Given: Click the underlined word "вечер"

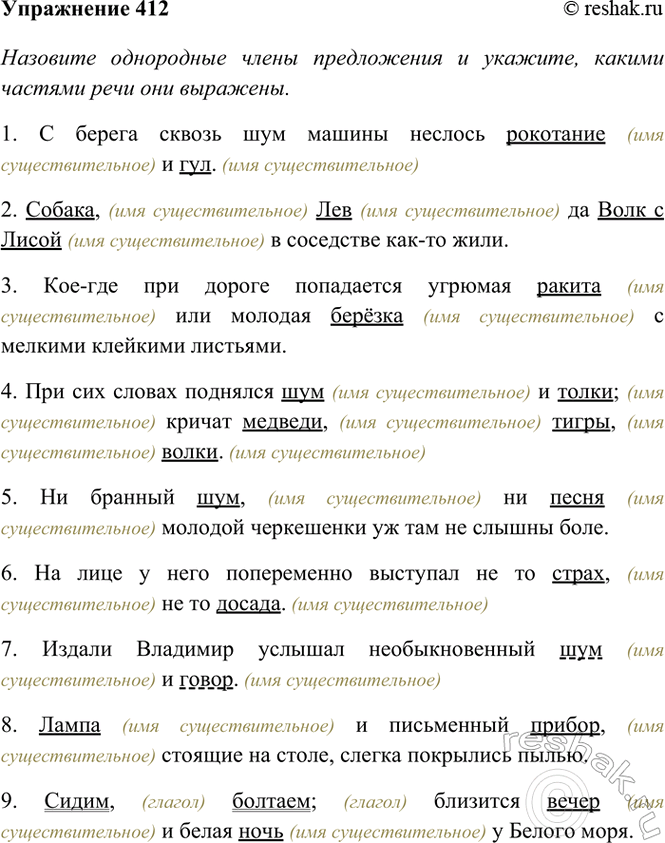Looking at the screenshot, I should pos(573,802).
